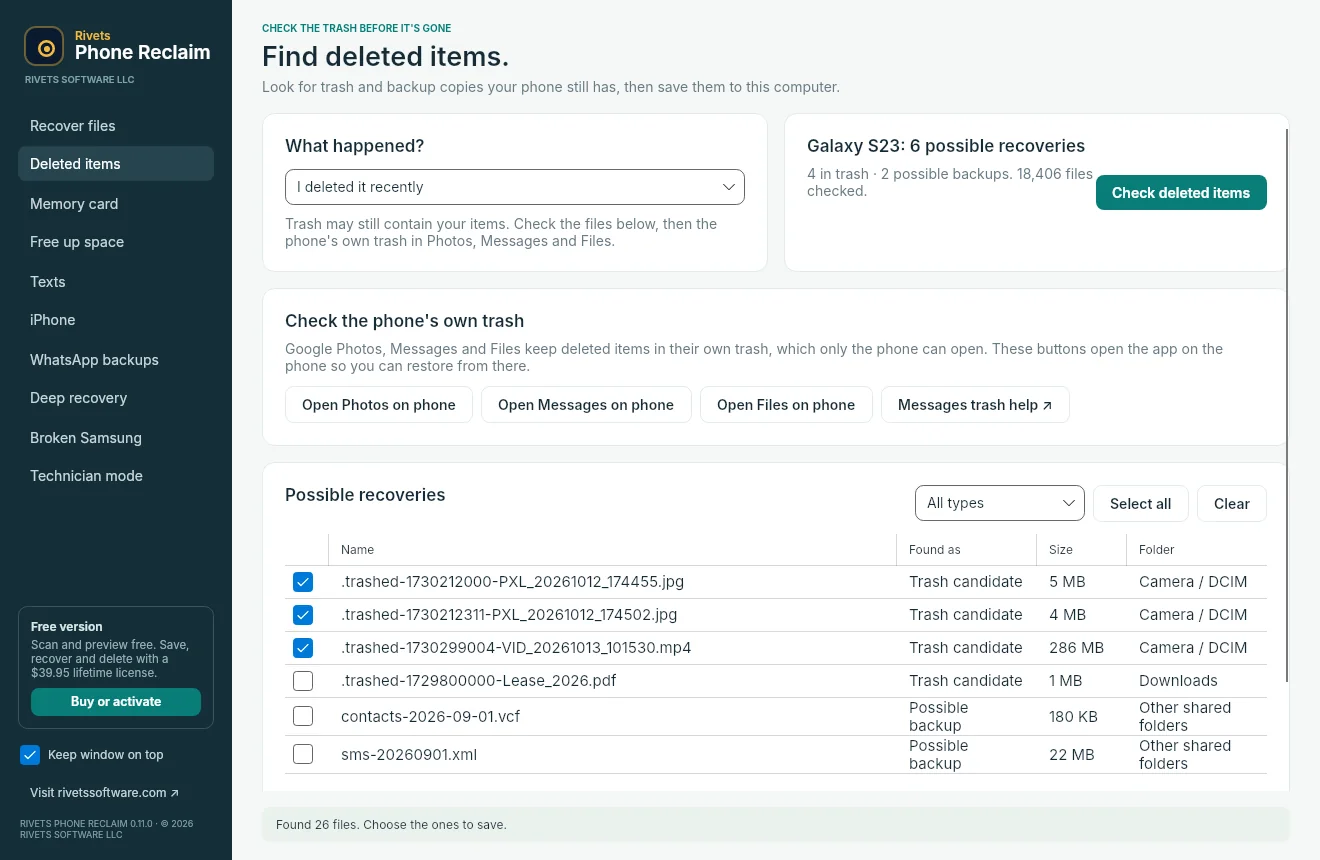The image size is (1320, 860).
Task: Go to Deep recovery
Action: 116,398
